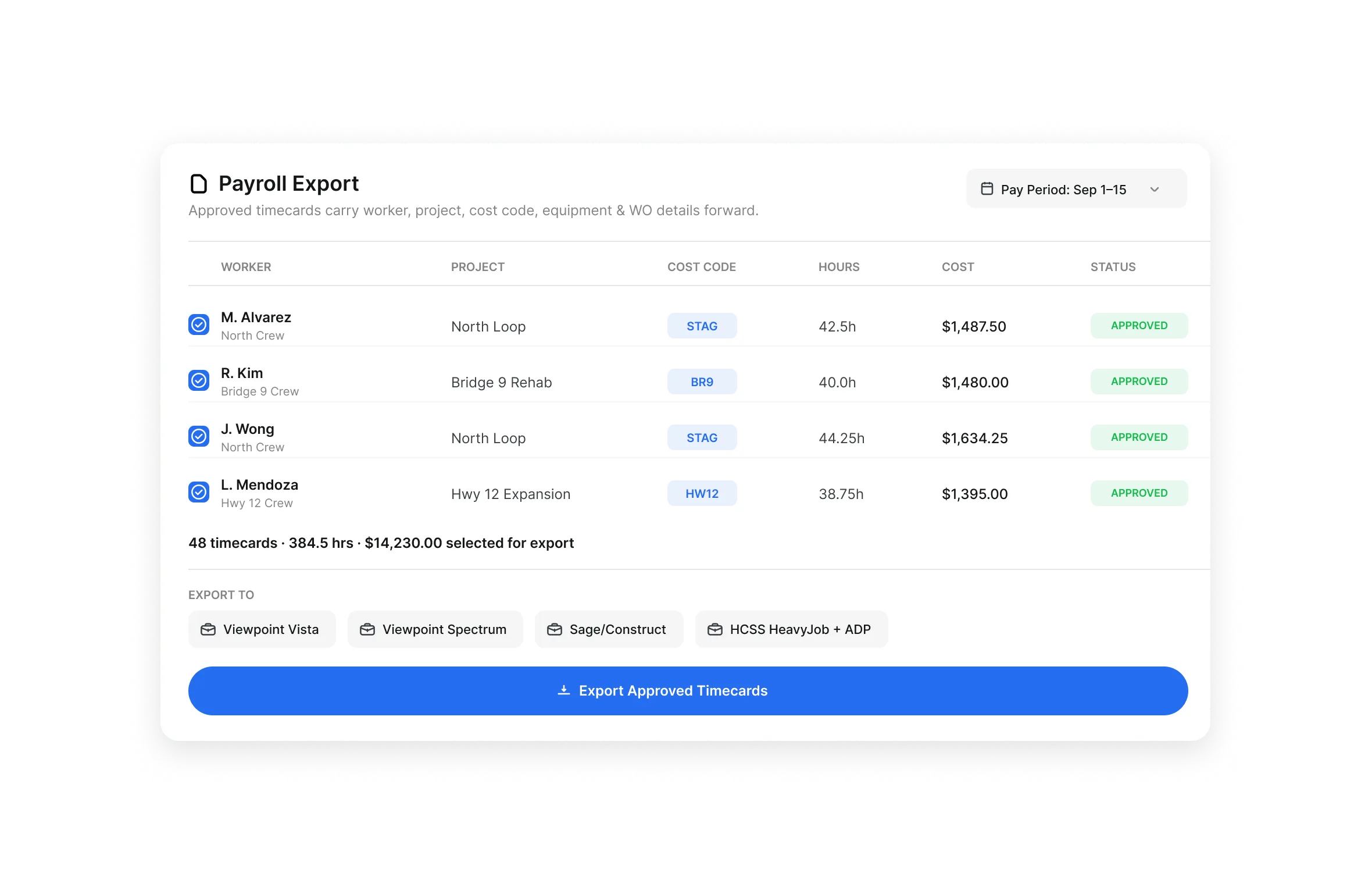Click APPROVED badge for L. Mendoza
The width and height of the screenshot is (1372, 884).
pos(1139,493)
